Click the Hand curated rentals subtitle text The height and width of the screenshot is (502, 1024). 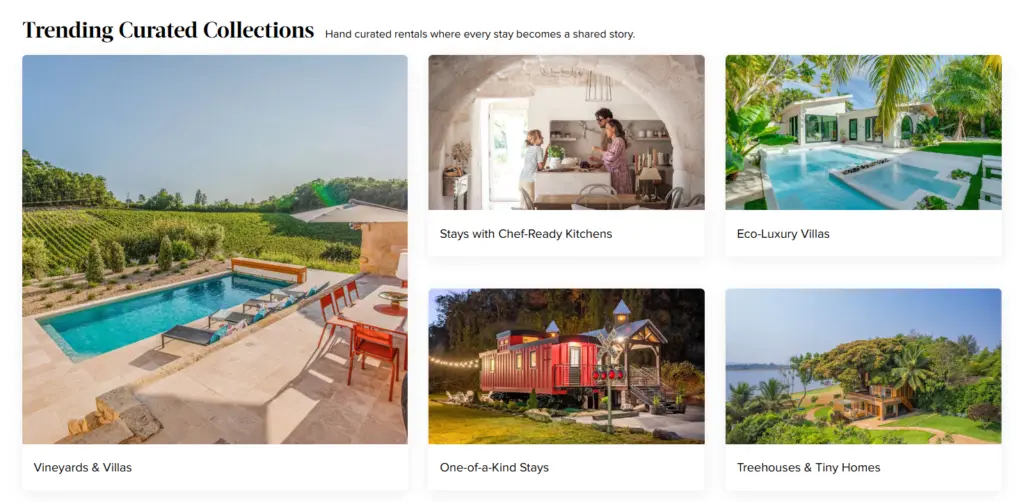click(x=480, y=34)
